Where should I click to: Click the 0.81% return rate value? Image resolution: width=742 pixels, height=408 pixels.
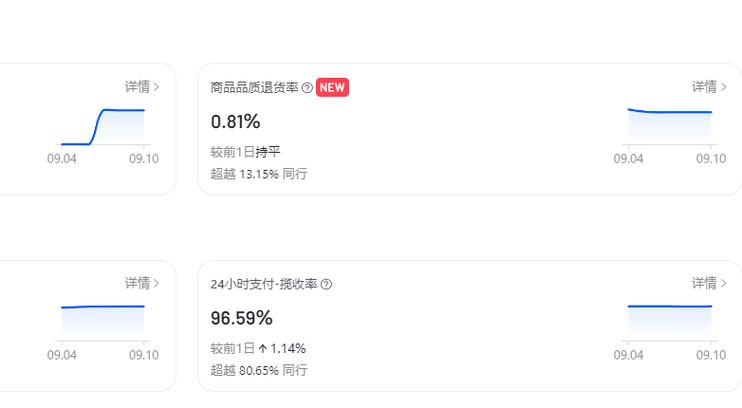click(236, 122)
